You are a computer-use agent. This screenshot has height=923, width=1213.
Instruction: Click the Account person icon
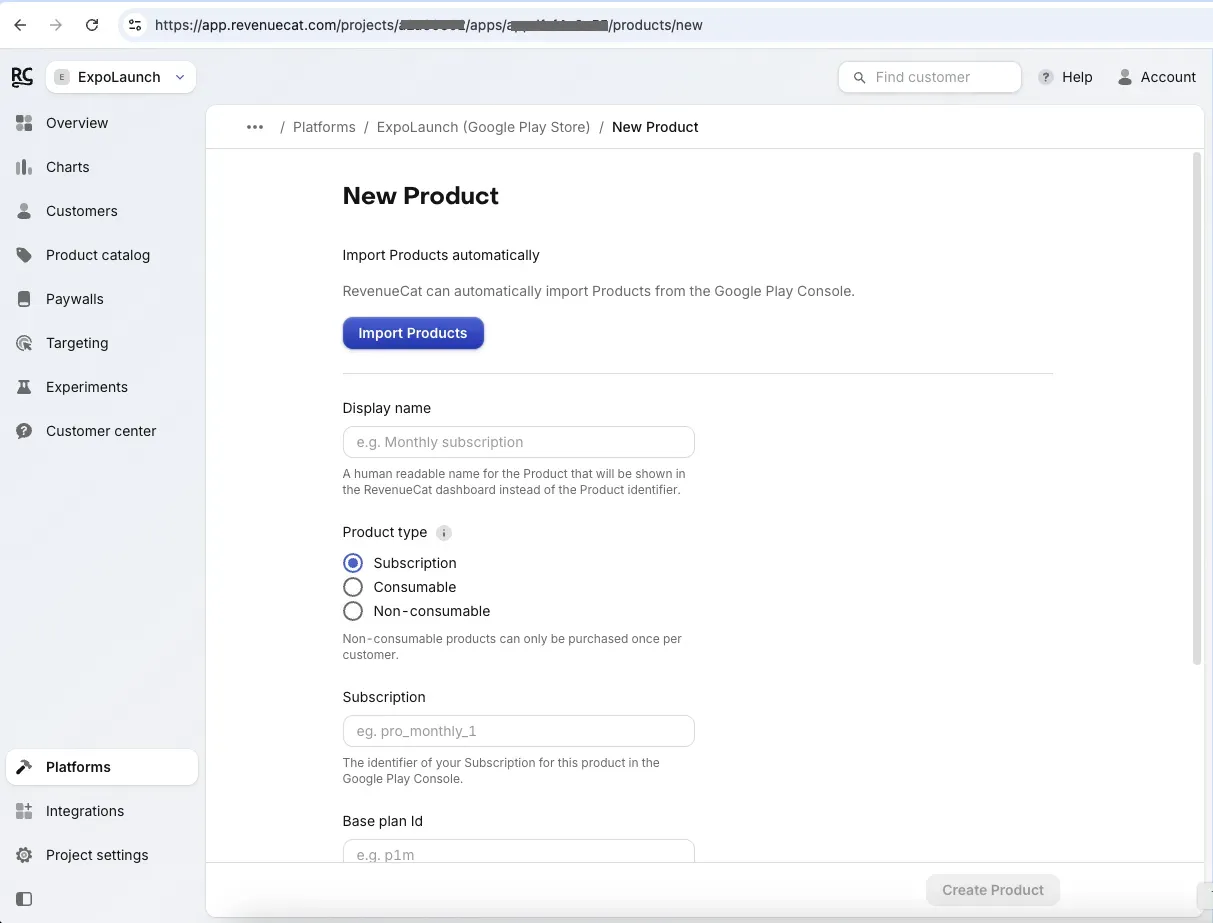(1125, 77)
